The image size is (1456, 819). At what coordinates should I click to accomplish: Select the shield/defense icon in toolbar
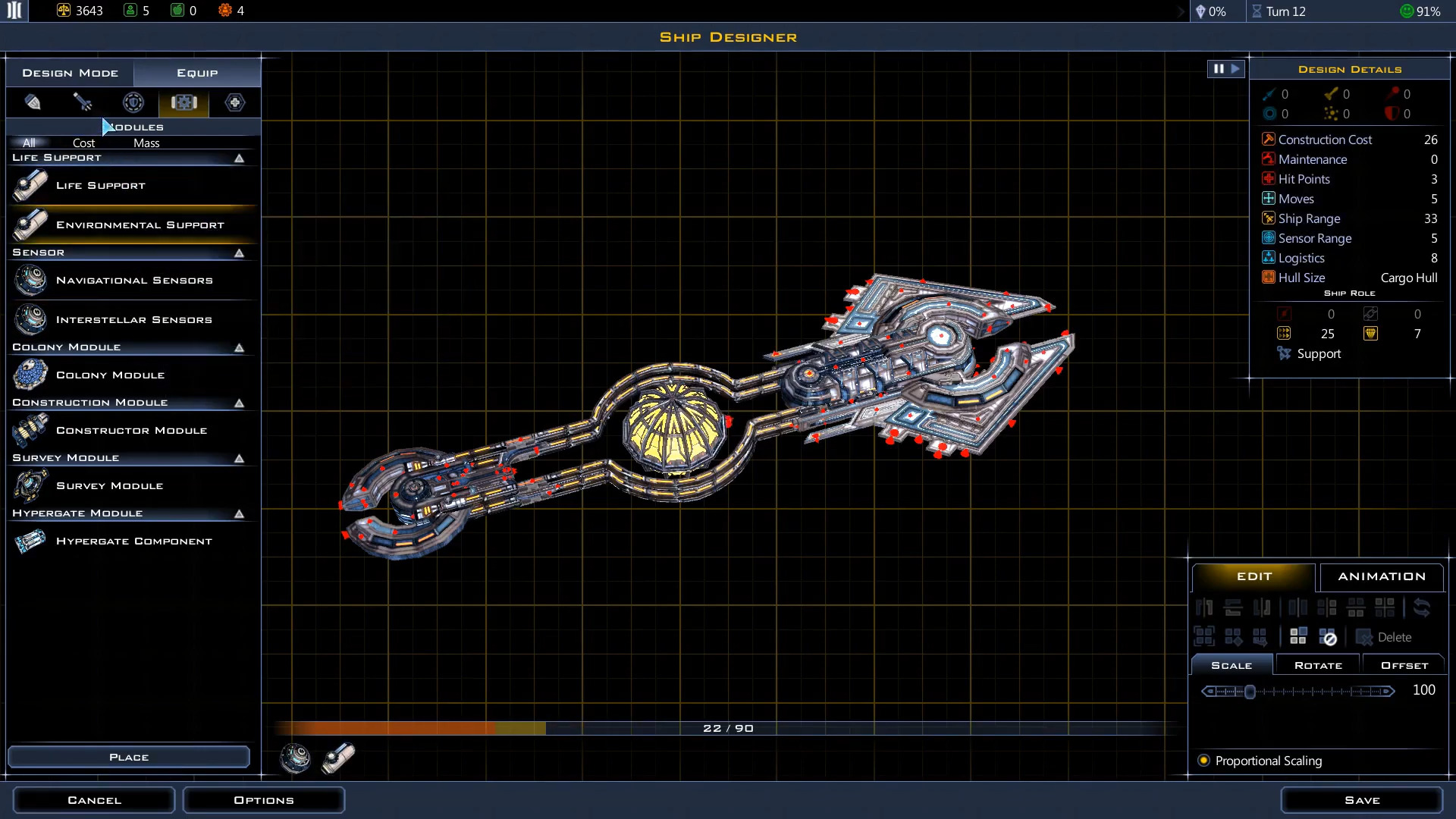pyautogui.click(x=133, y=101)
